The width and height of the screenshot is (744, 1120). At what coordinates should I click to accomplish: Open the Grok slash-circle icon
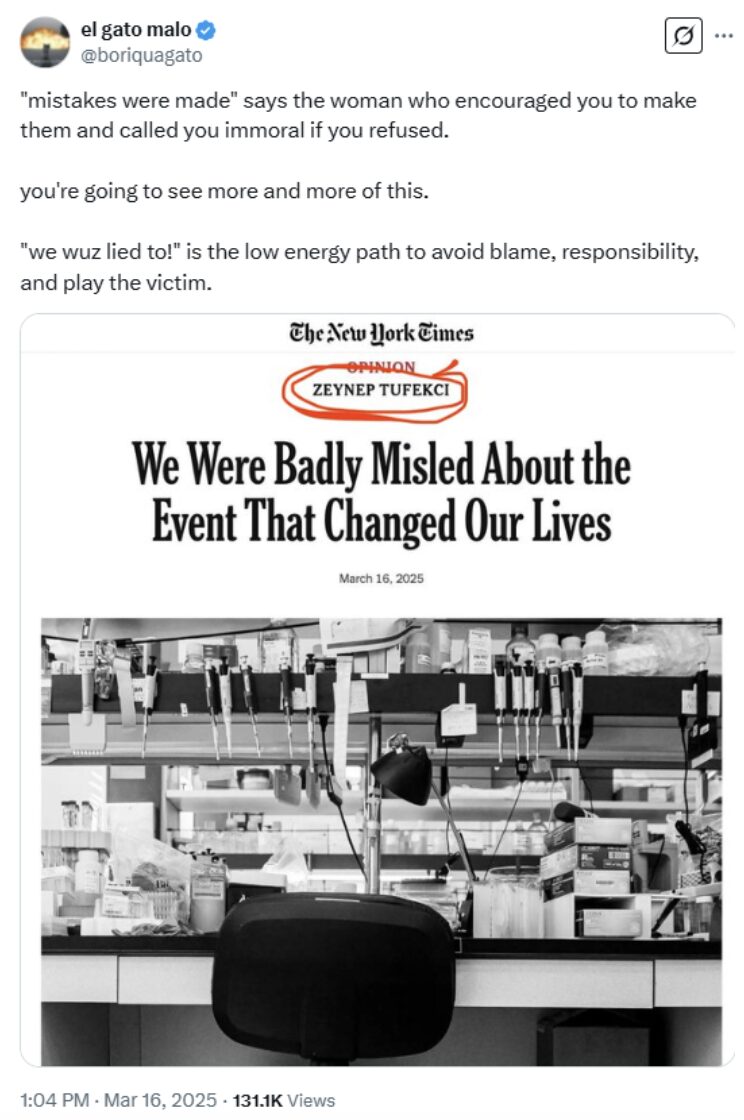pyautogui.click(x=683, y=37)
